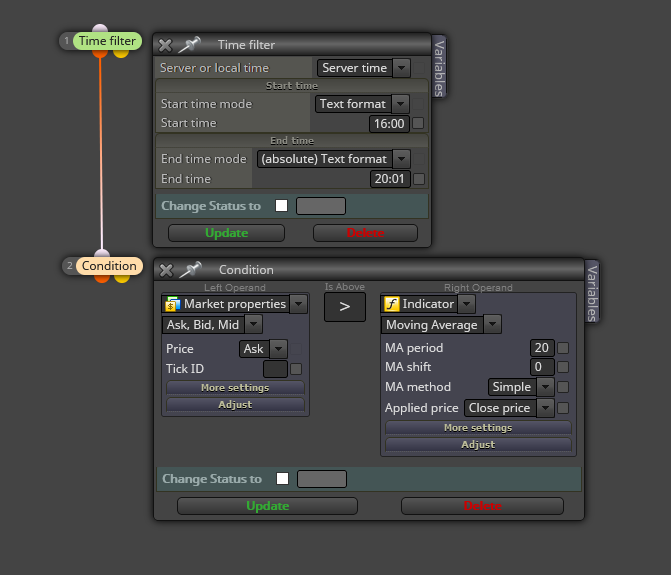Click More settings under Right Operand
This screenshot has height=575, width=671.
point(478,428)
